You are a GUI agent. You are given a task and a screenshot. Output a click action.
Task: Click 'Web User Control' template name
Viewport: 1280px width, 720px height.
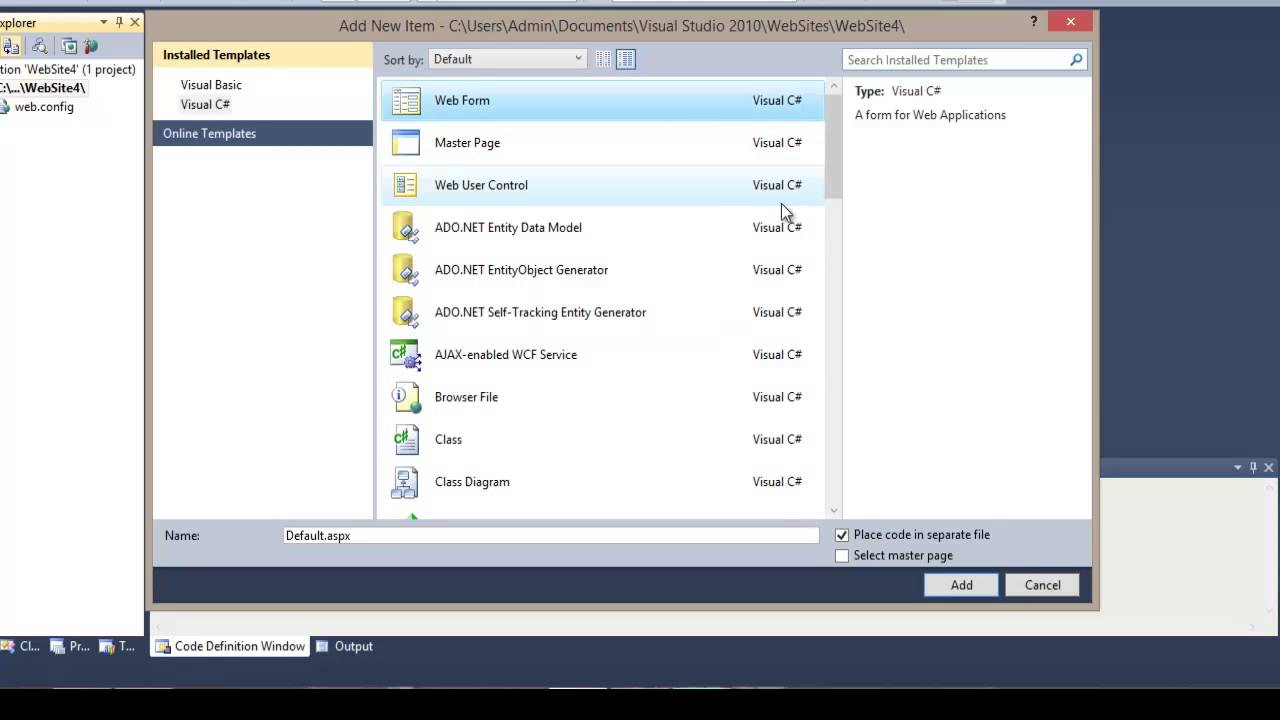point(481,185)
